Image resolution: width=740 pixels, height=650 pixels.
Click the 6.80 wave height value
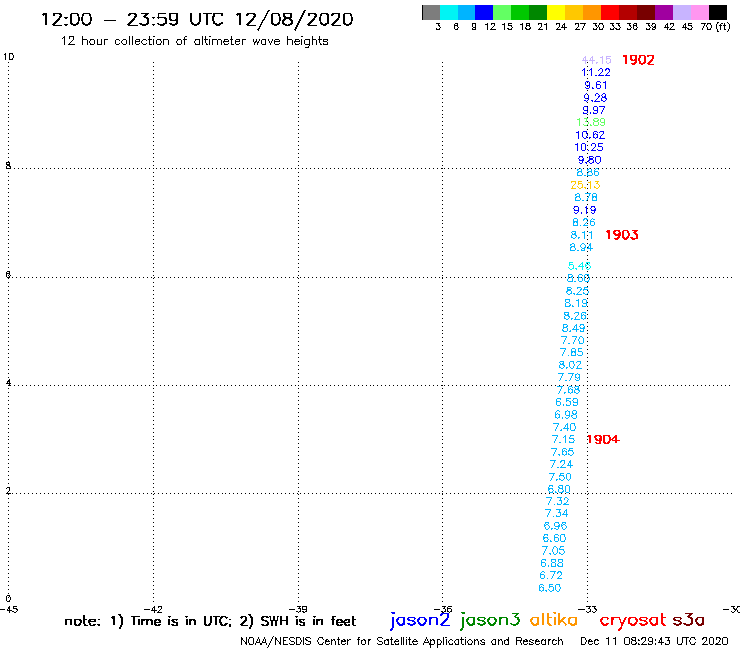[559, 489]
